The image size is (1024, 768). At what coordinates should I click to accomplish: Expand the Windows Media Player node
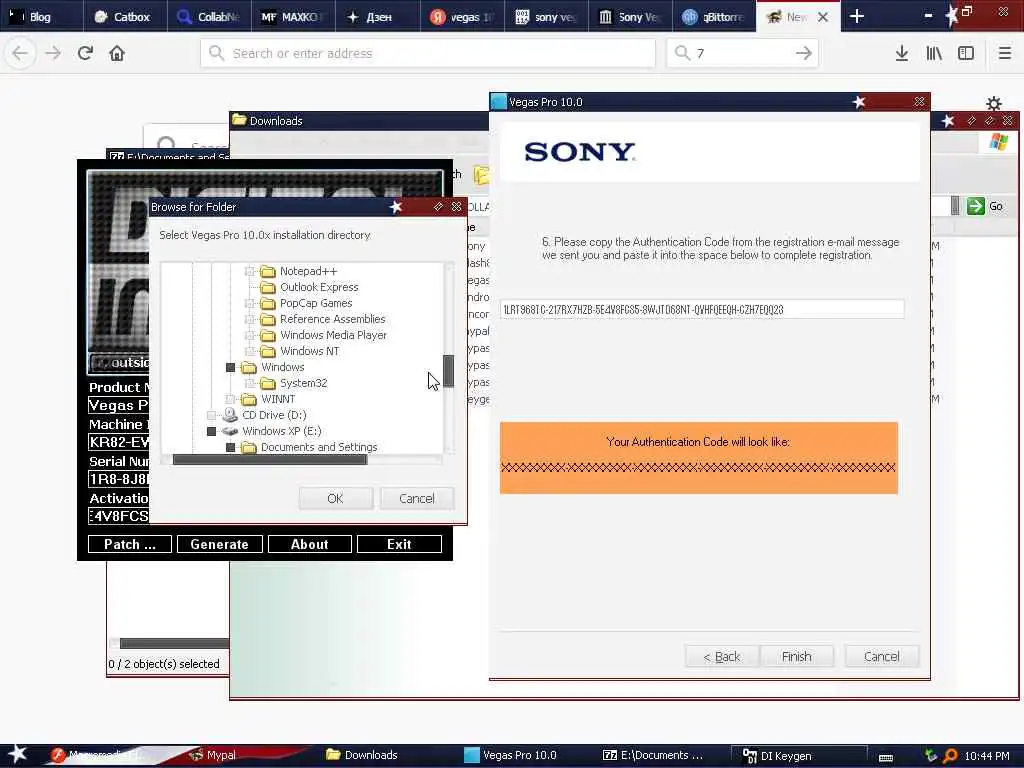249,335
